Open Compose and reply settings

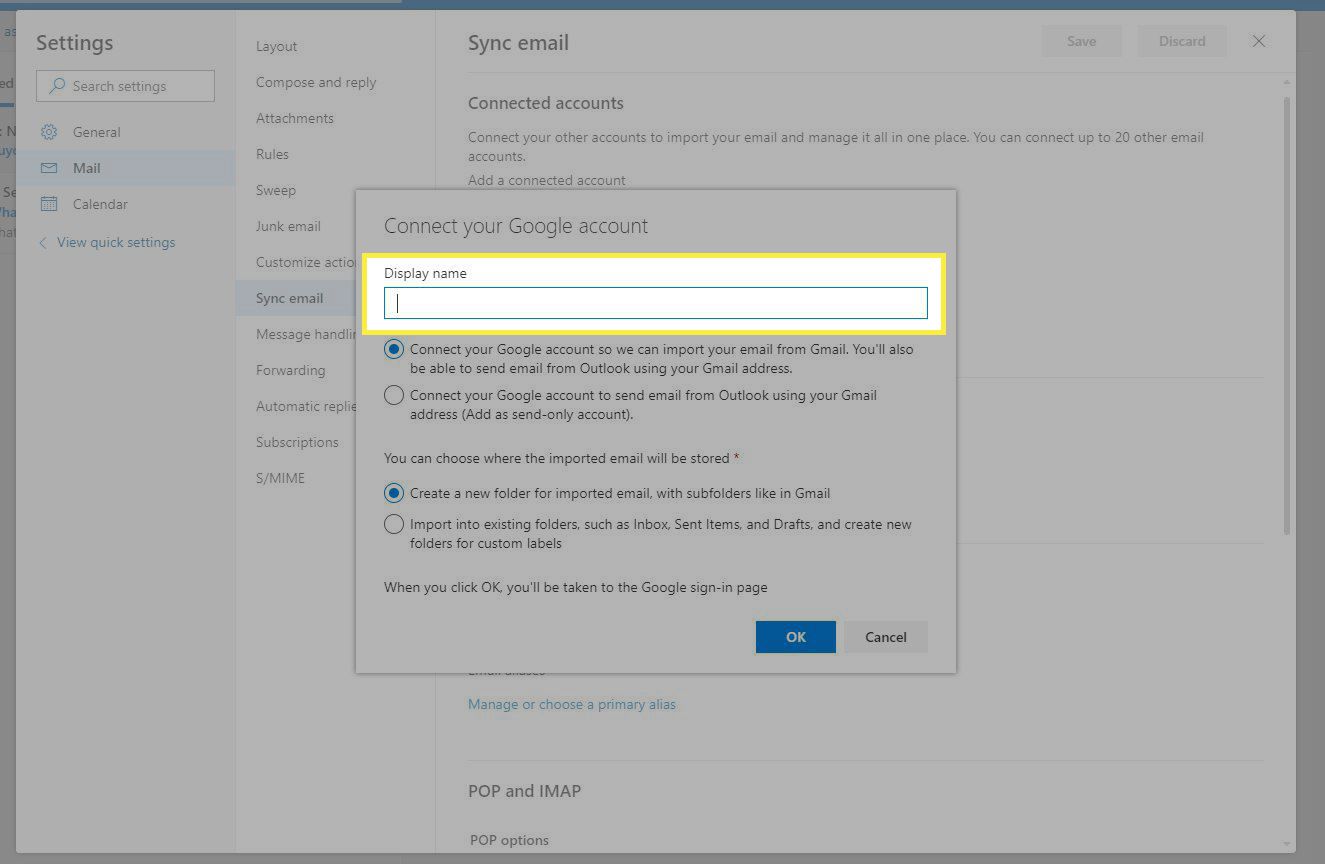pos(316,82)
